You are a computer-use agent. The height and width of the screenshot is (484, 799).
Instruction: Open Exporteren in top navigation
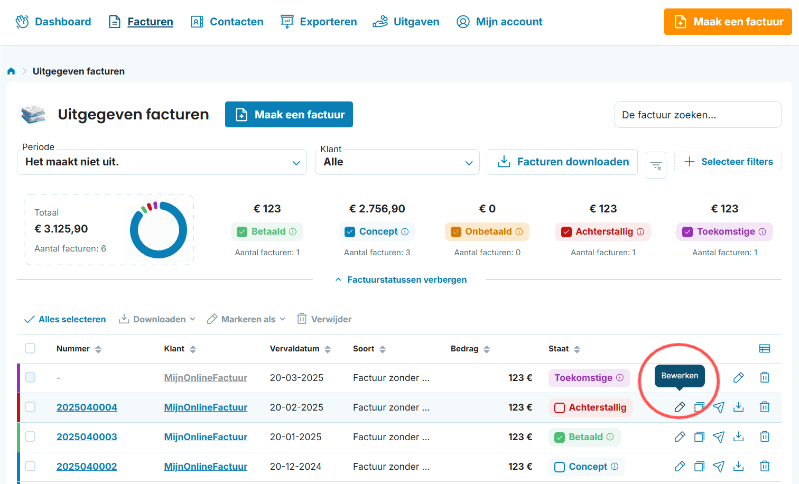[x=318, y=22]
